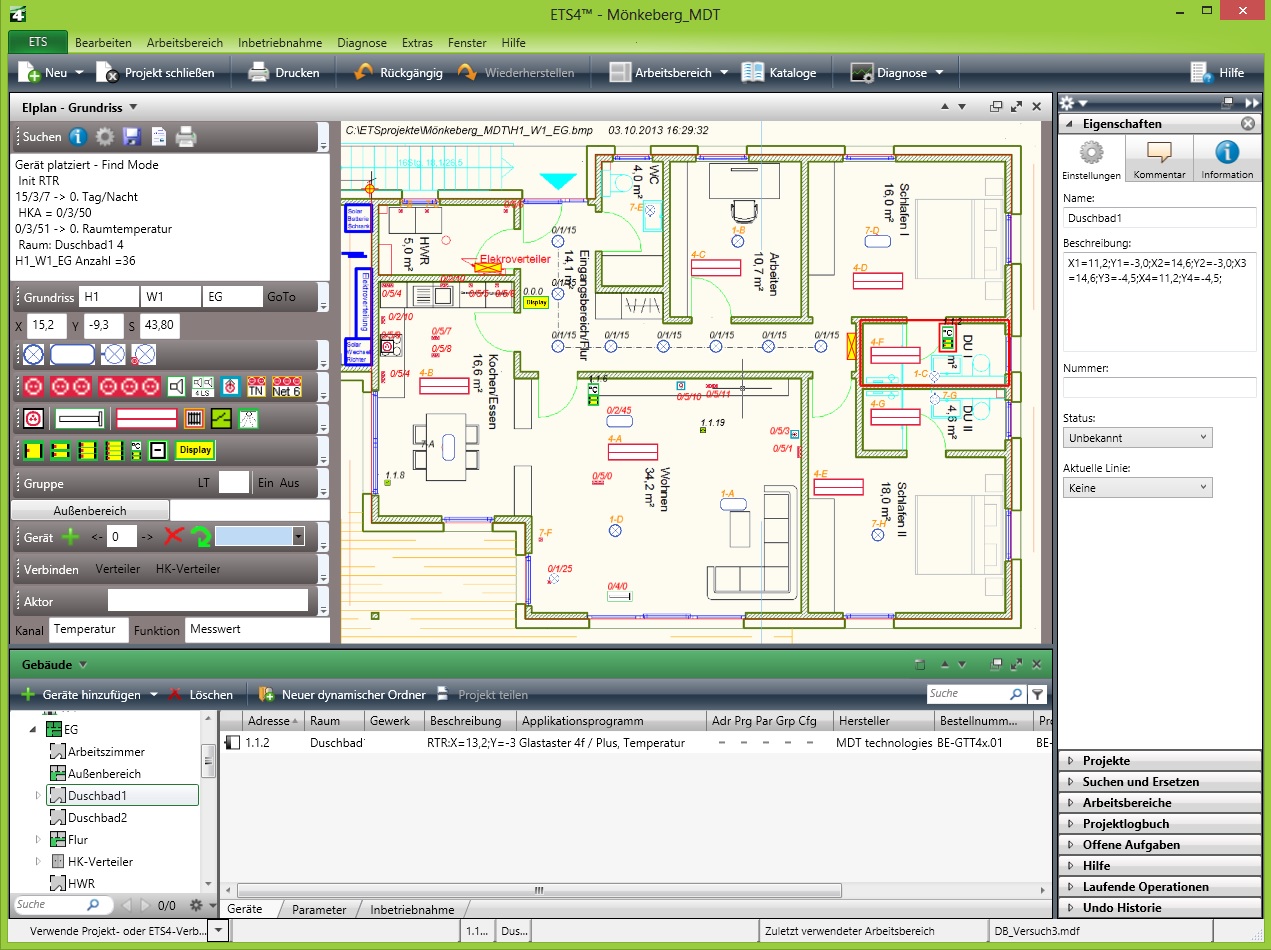Open the Inbetriebnahme menu
Image resolution: width=1271 pixels, height=950 pixels.
click(280, 43)
